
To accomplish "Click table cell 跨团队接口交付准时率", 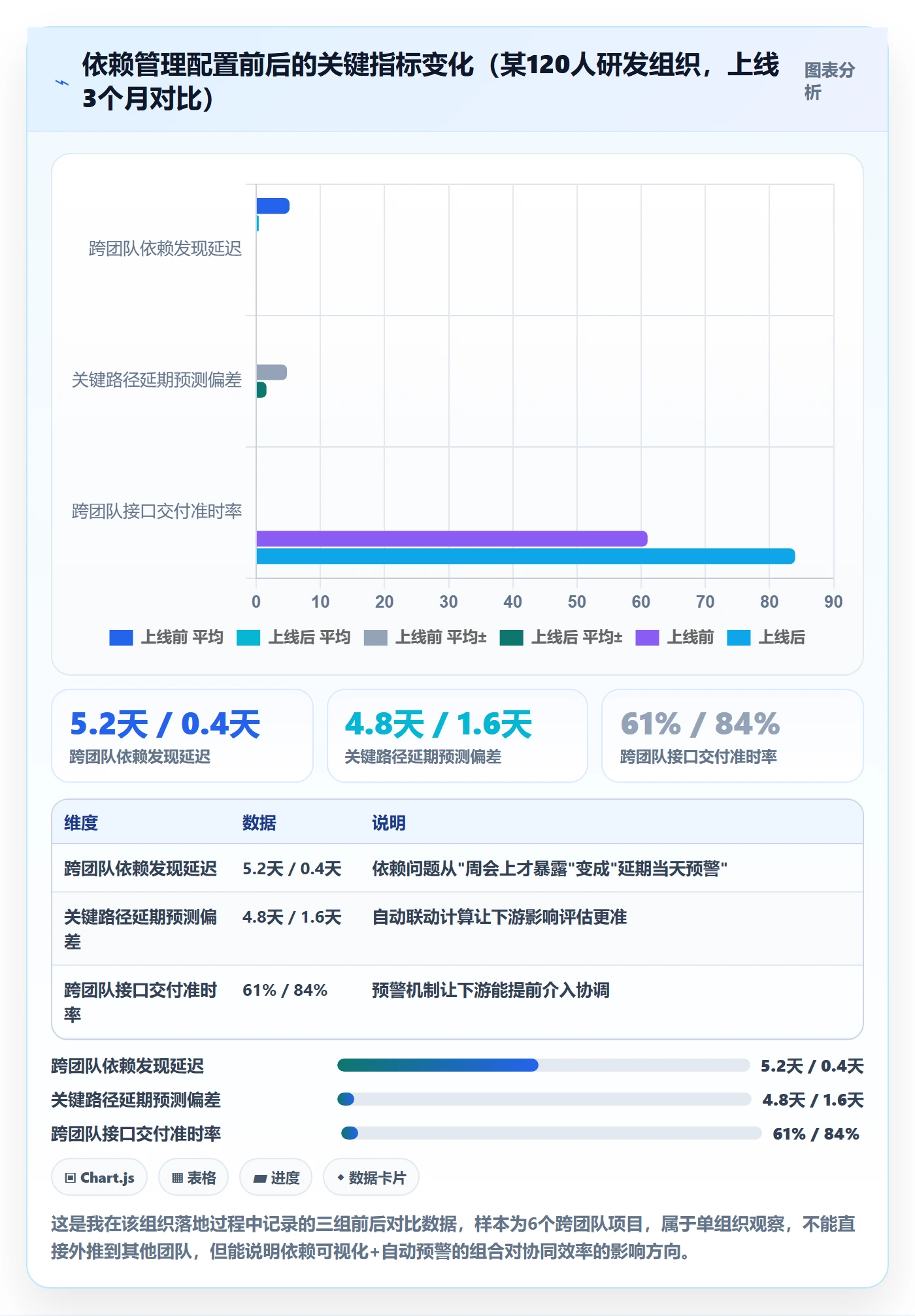I will (x=141, y=1002).
